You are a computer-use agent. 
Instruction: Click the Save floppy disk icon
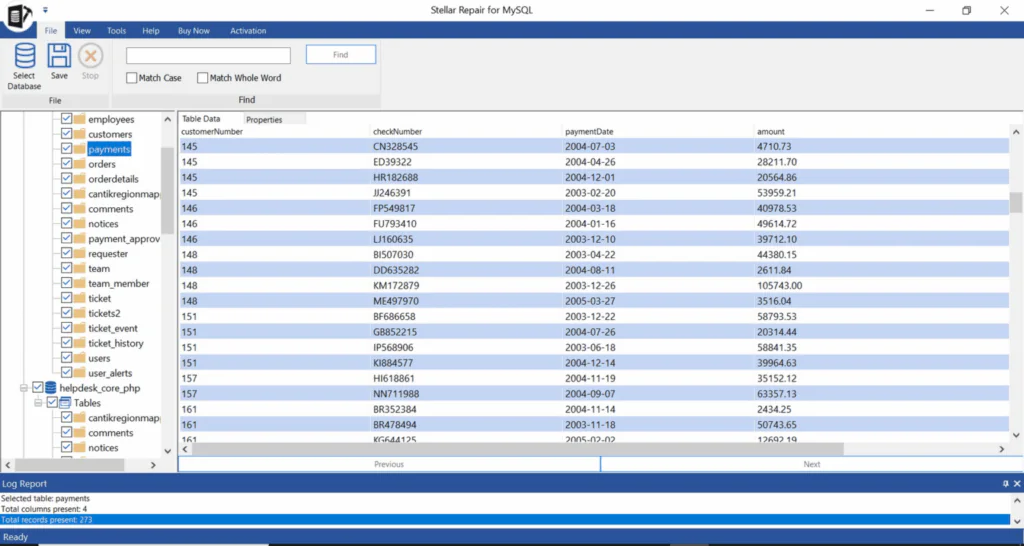tap(59, 56)
